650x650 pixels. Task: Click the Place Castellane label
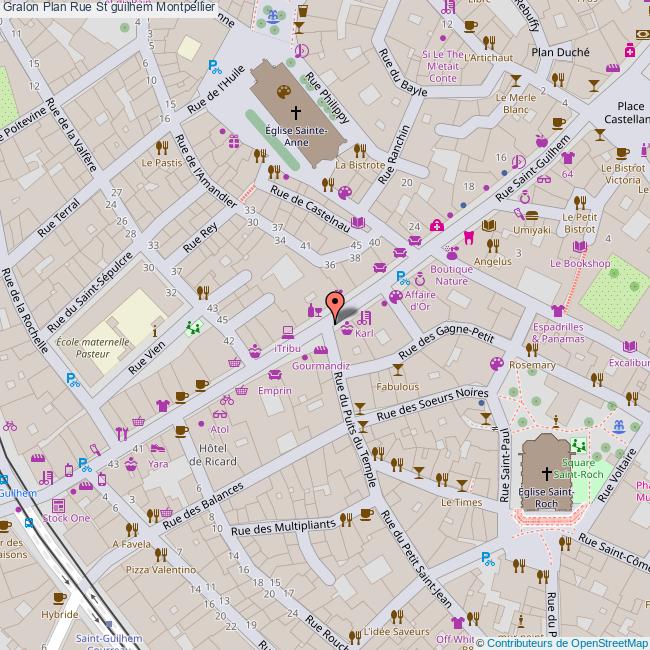click(x=629, y=112)
